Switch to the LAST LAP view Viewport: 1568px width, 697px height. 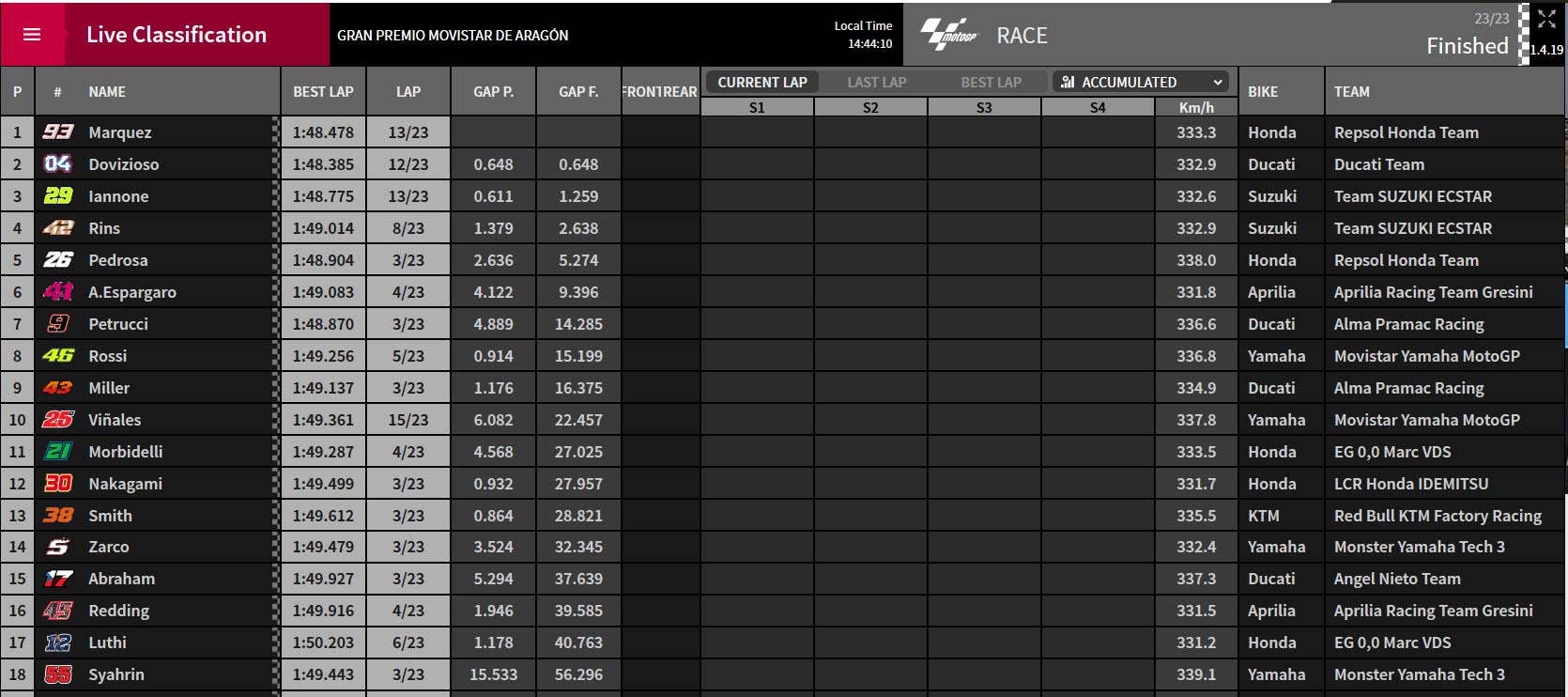(877, 82)
